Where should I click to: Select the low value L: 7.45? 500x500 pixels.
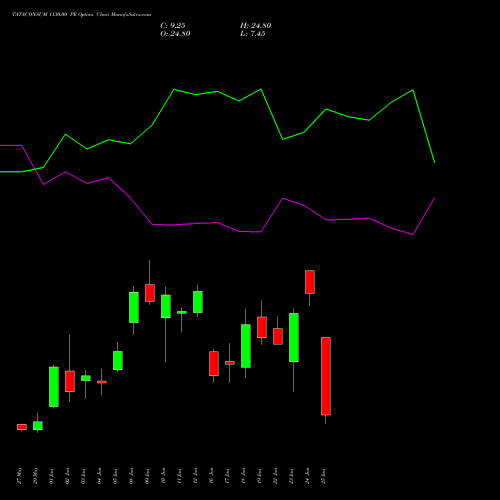253,34
